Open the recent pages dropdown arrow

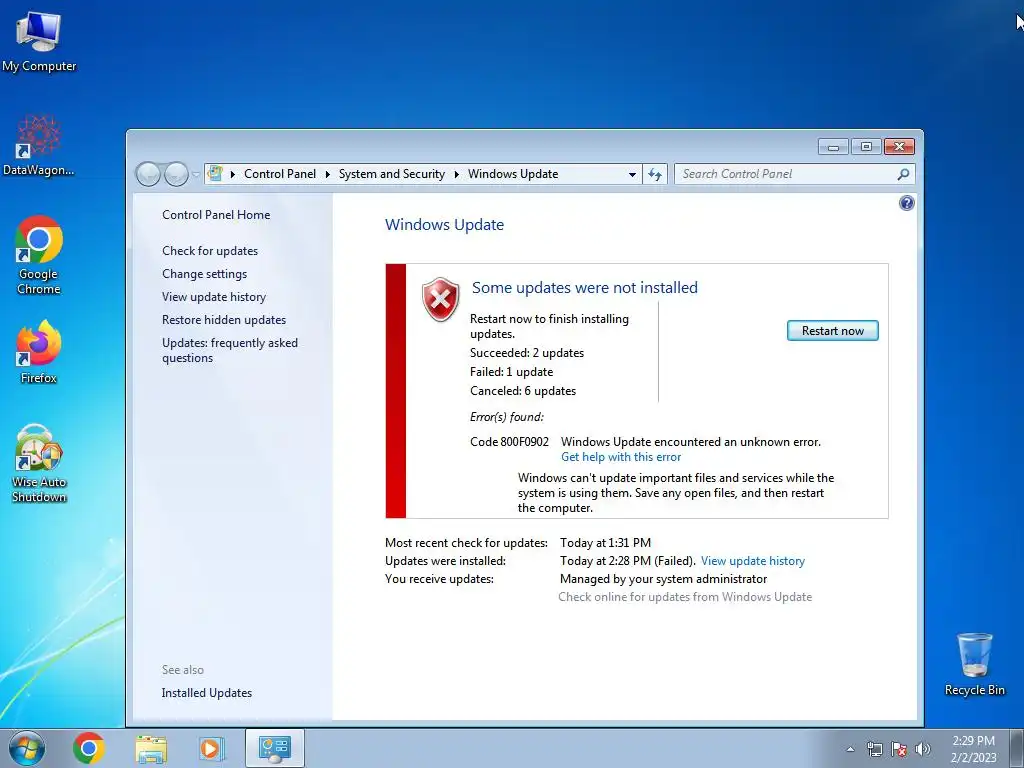click(x=196, y=175)
